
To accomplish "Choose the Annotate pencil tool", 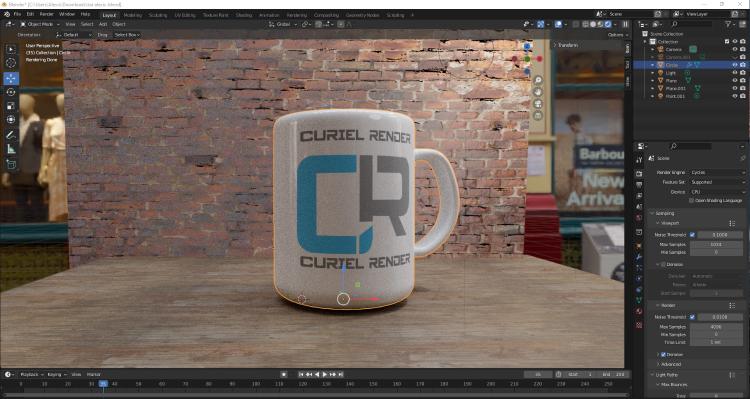I will click(11, 135).
